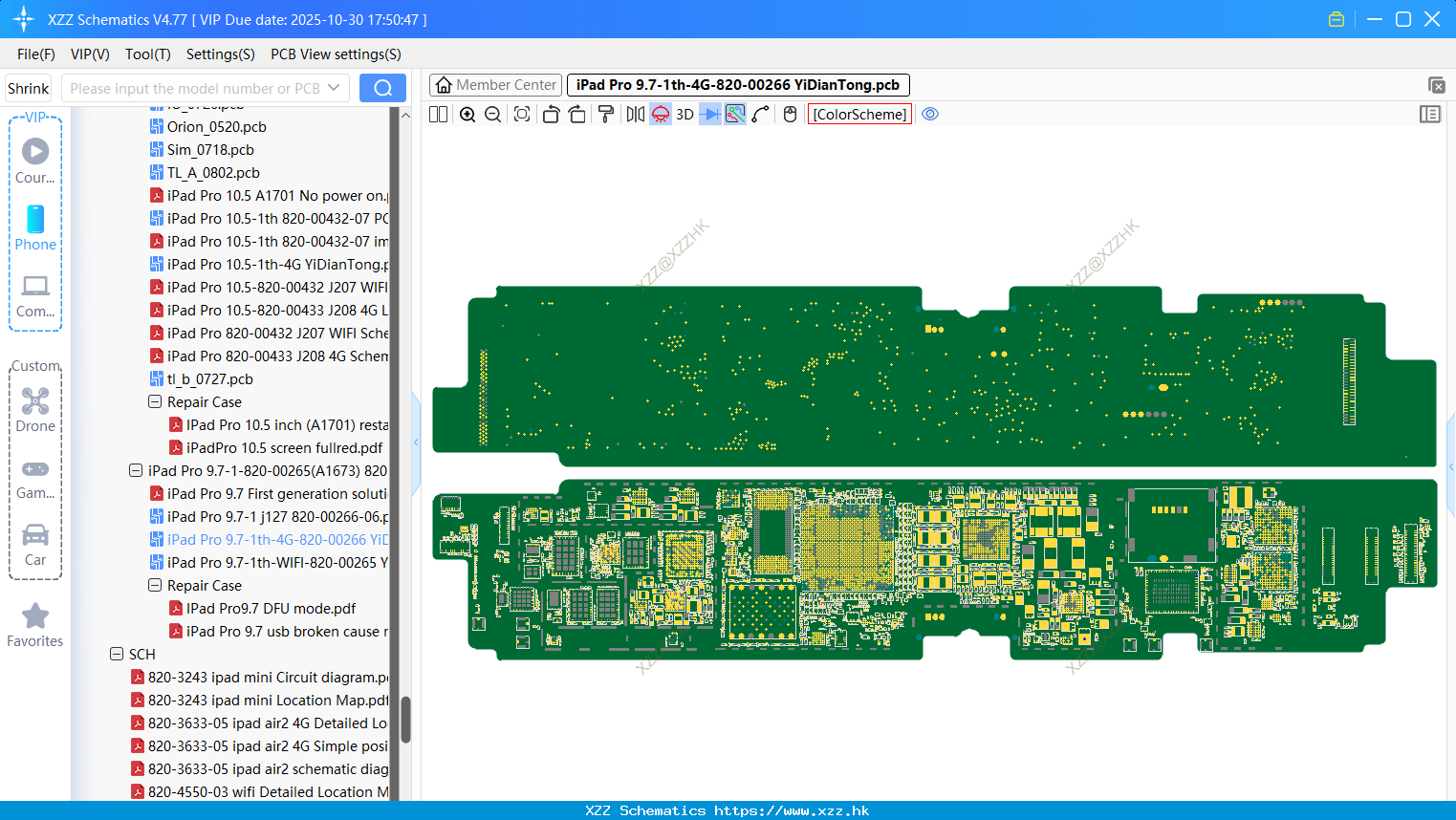Screen dimensions: 1456x820
Task: Open PCB View settings(S) menu
Action: [x=336, y=54]
